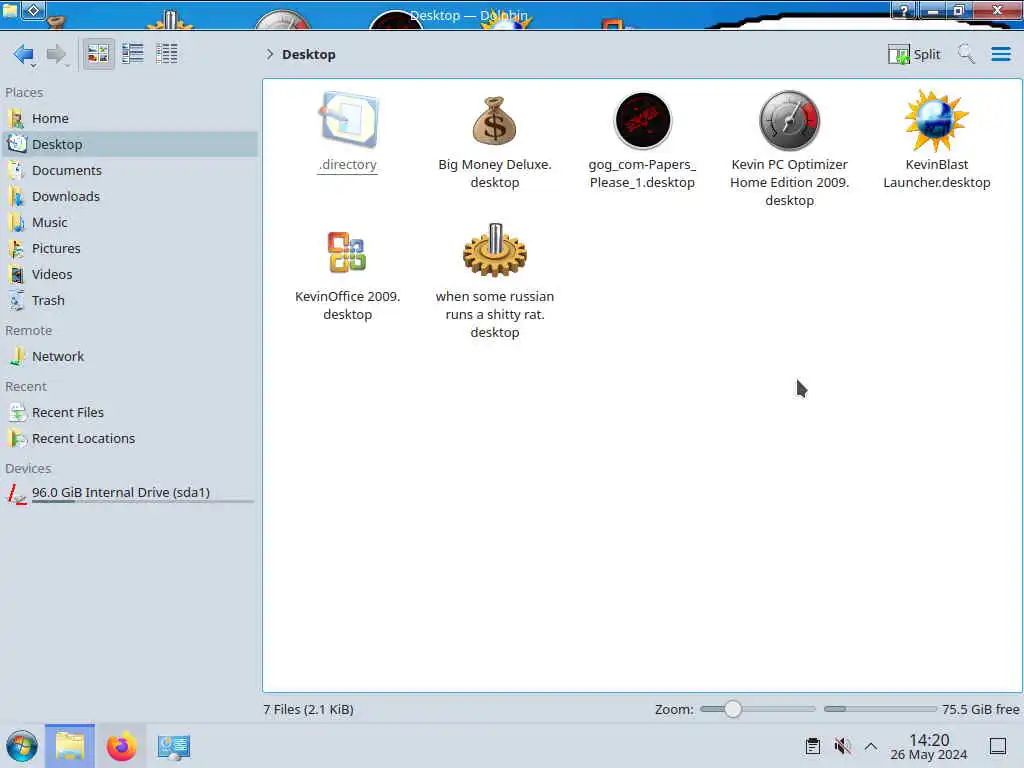Open the system settings taskbar icon
This screenshot has height=768, width=1024.
[173, 746]
